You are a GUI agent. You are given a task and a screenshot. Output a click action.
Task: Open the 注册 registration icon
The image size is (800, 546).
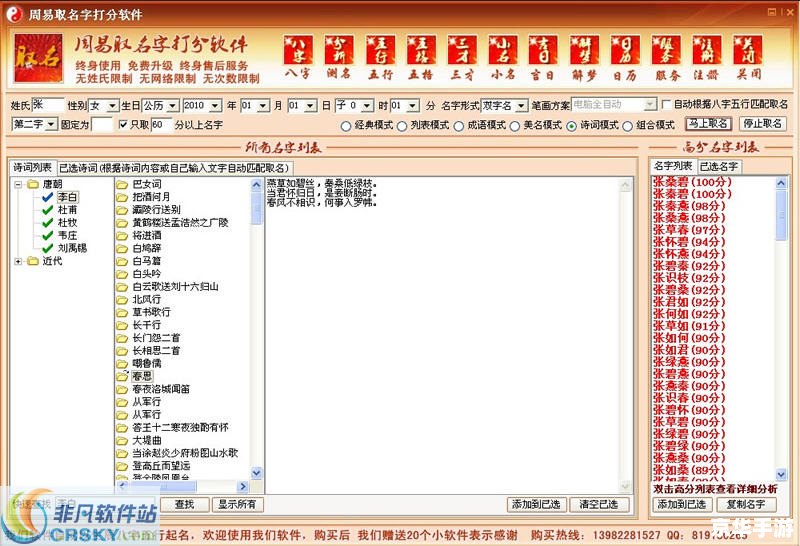click(707, 57)
